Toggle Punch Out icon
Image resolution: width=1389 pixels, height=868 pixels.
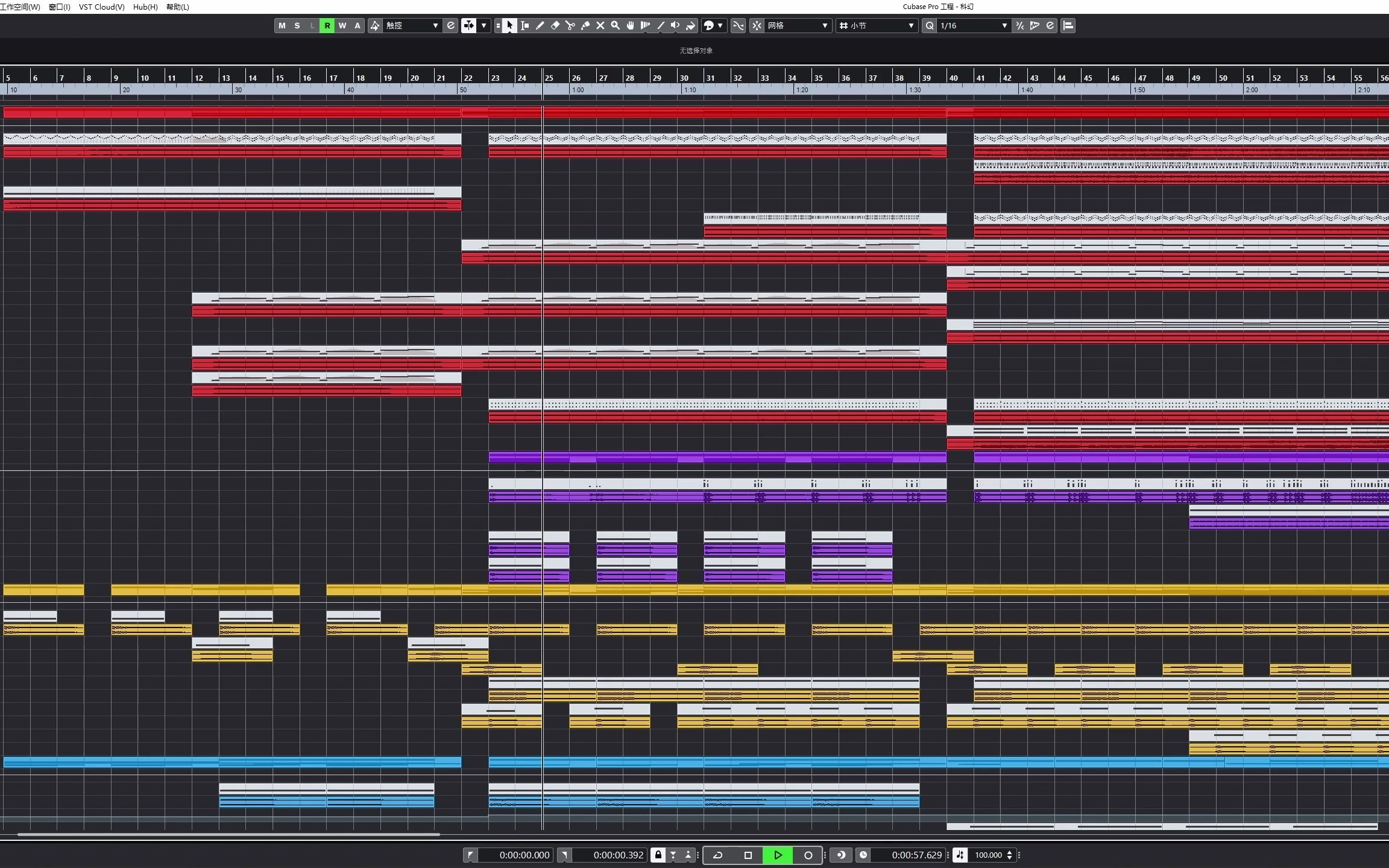(688, 855)
